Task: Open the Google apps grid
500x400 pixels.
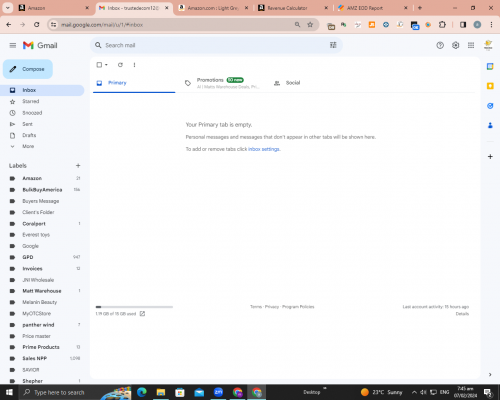Action: pos(471,45)
